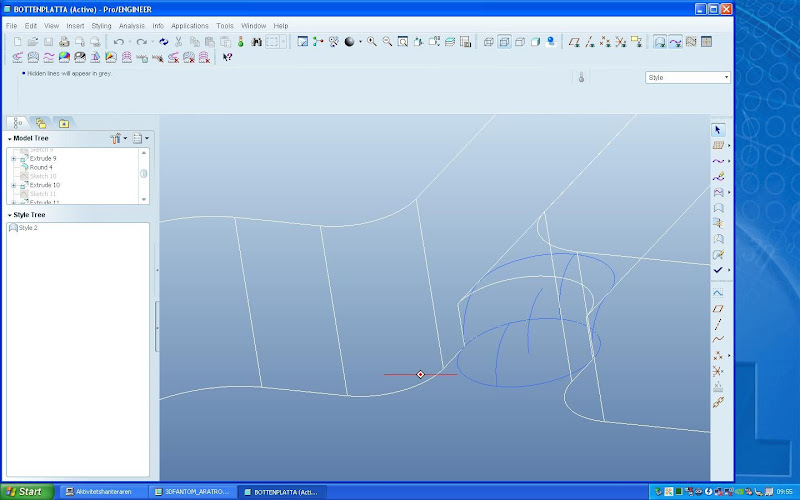
Task: Select the arrow Select tool in right toolbar
Action: coord(717,130)
